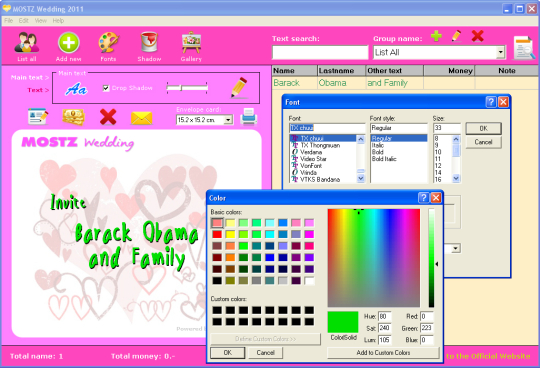Click Add to Custom Colors button
This screenshot has height=368, width=540.
click(x=383, y=353)
